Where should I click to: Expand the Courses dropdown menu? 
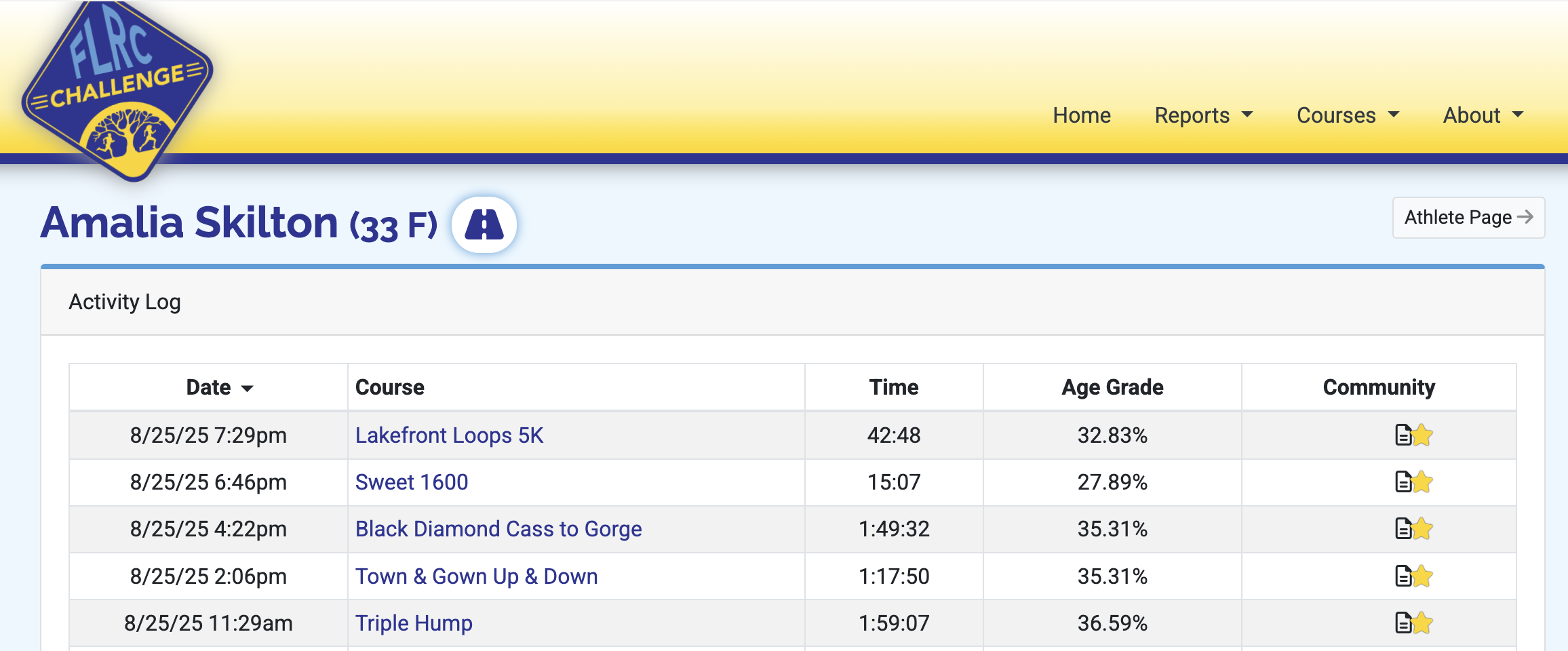(x=1348, y=115)
